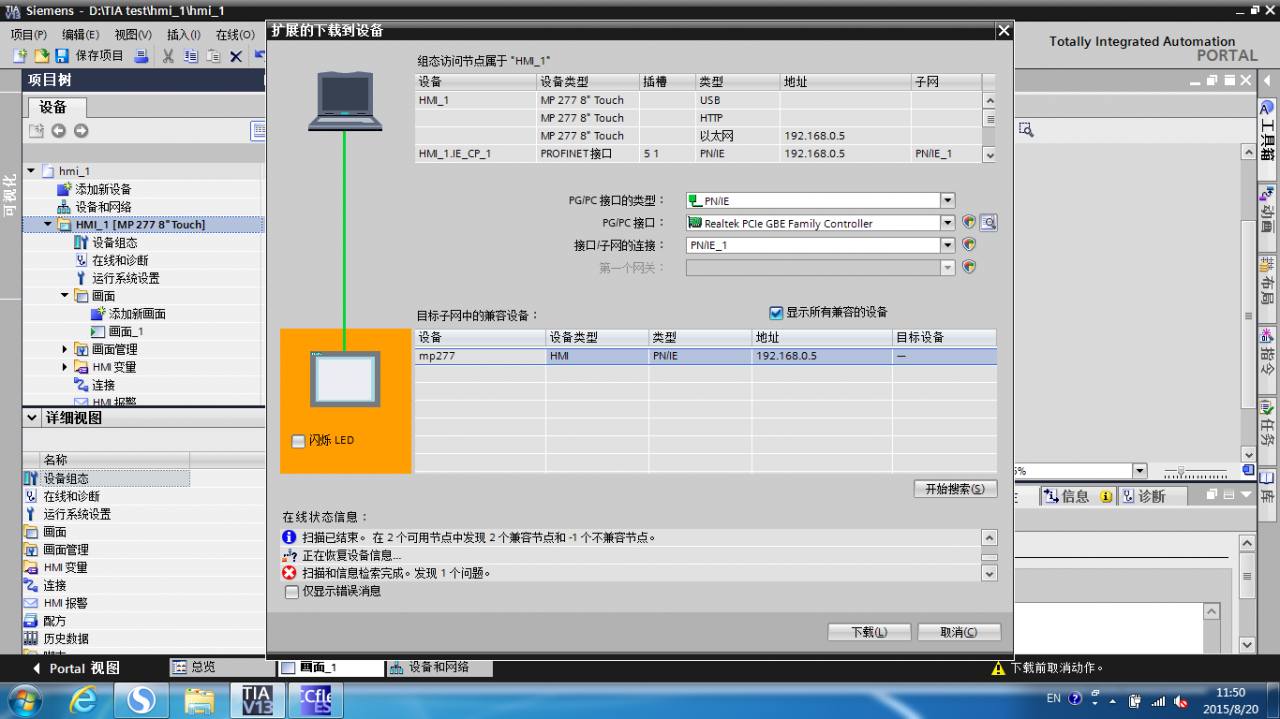The height and width of the screenshot is (719, 1280).
Task: Open the PG/PC interface type dropdown
Action: tap(948, 201)
